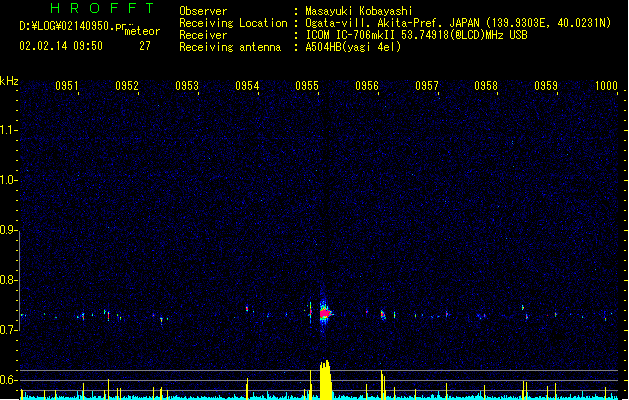Click the 0954 time marker
Viewport: 629px width, 400px height.
point(247,86)
